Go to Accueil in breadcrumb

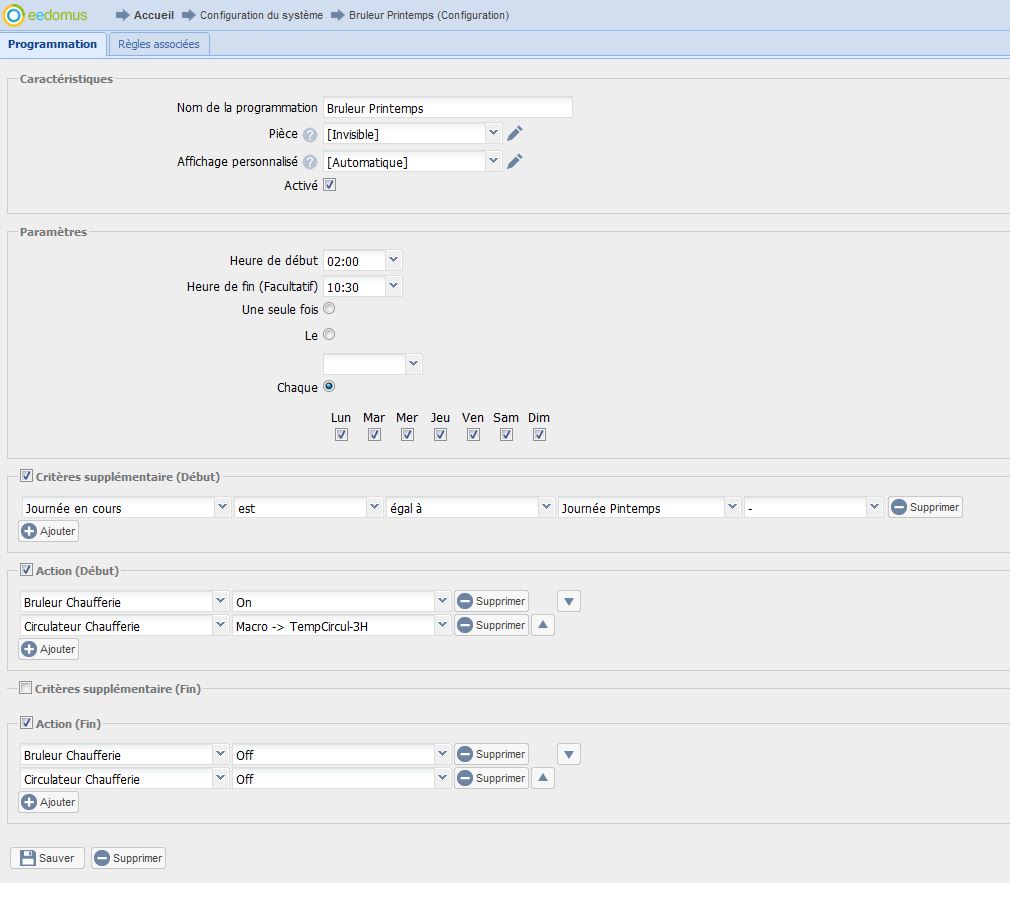[x=153, y=15]
